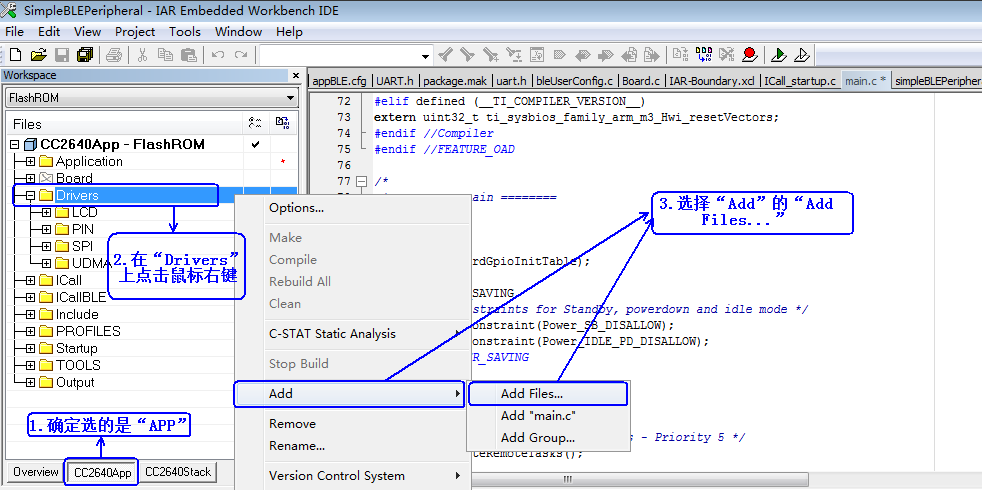Expand the Output folder
Viewport: 982px width, 490px height.
[30, 382]
